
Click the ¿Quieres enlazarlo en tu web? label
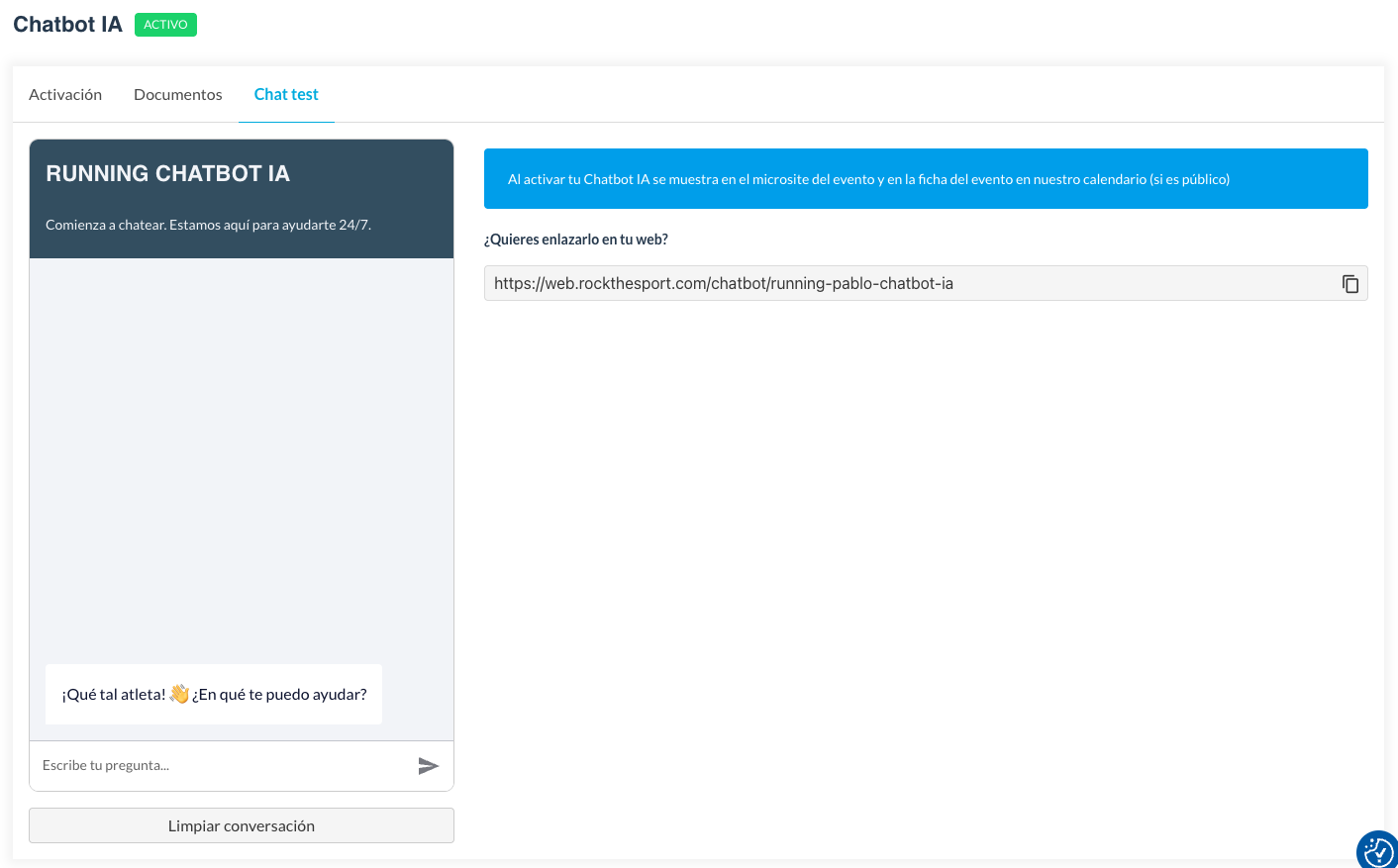575,240
